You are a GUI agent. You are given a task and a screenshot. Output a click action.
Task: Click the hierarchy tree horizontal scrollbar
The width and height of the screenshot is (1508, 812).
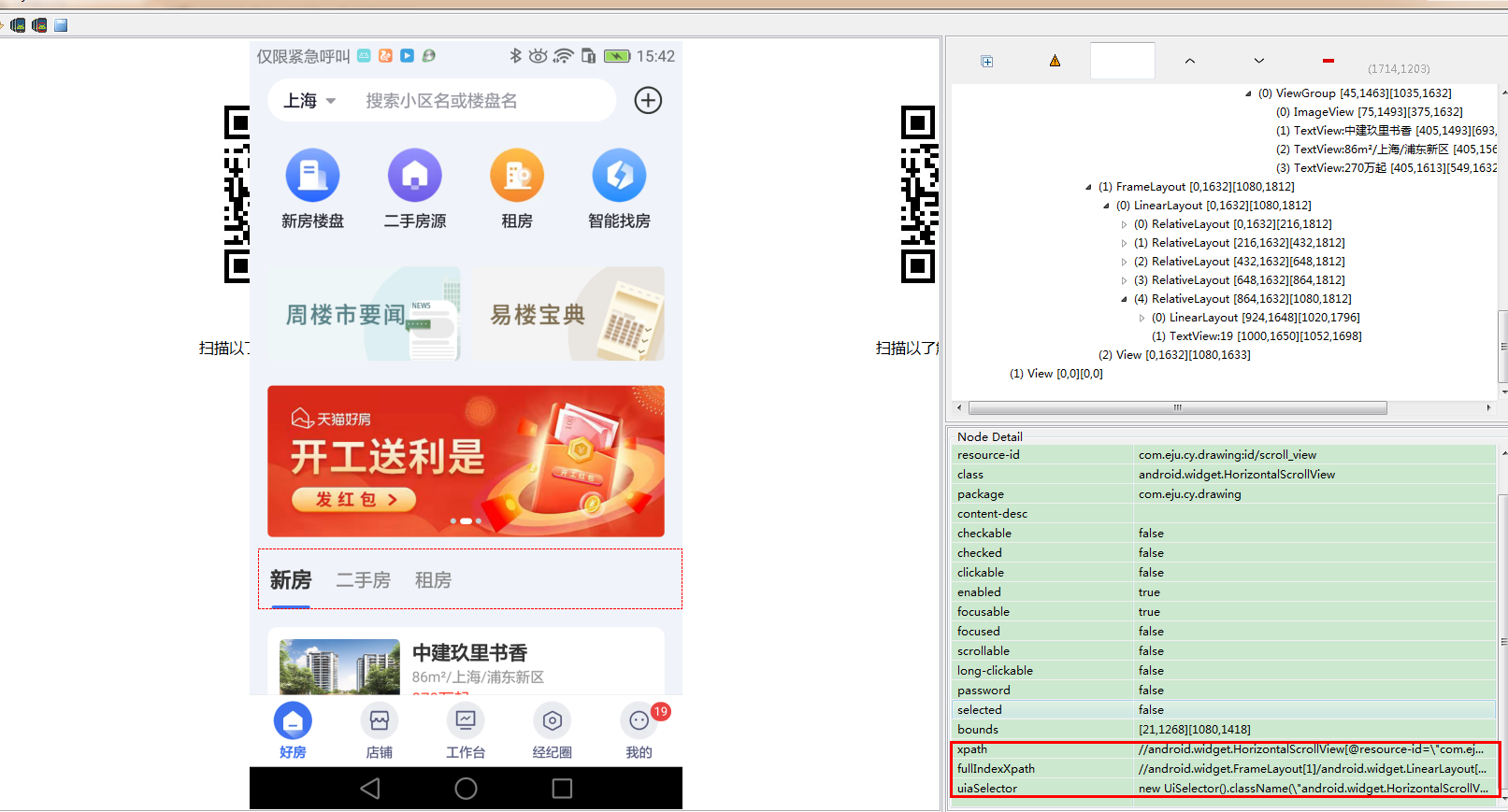point(1177,408)
